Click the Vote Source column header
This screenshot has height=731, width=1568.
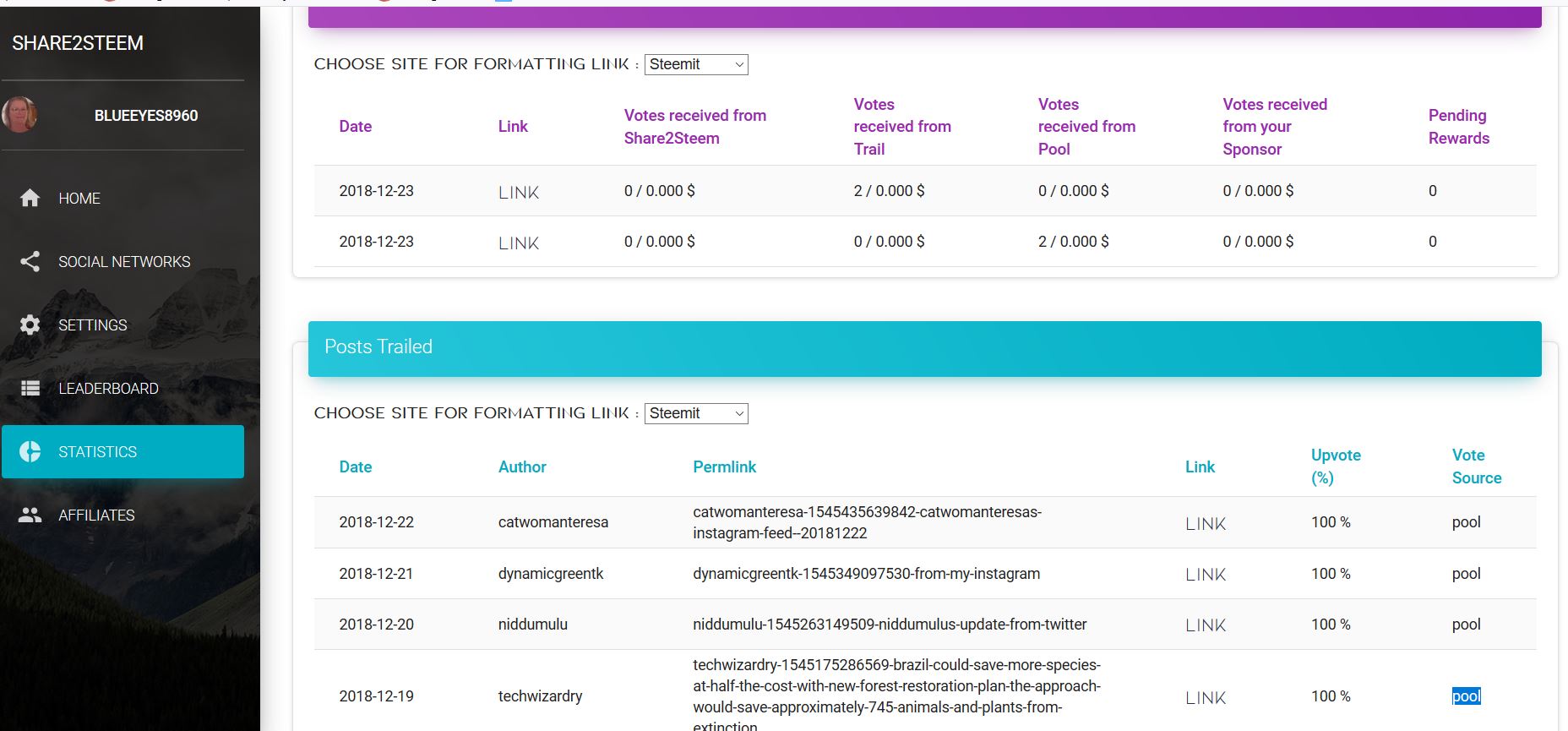coord(1477,466)
